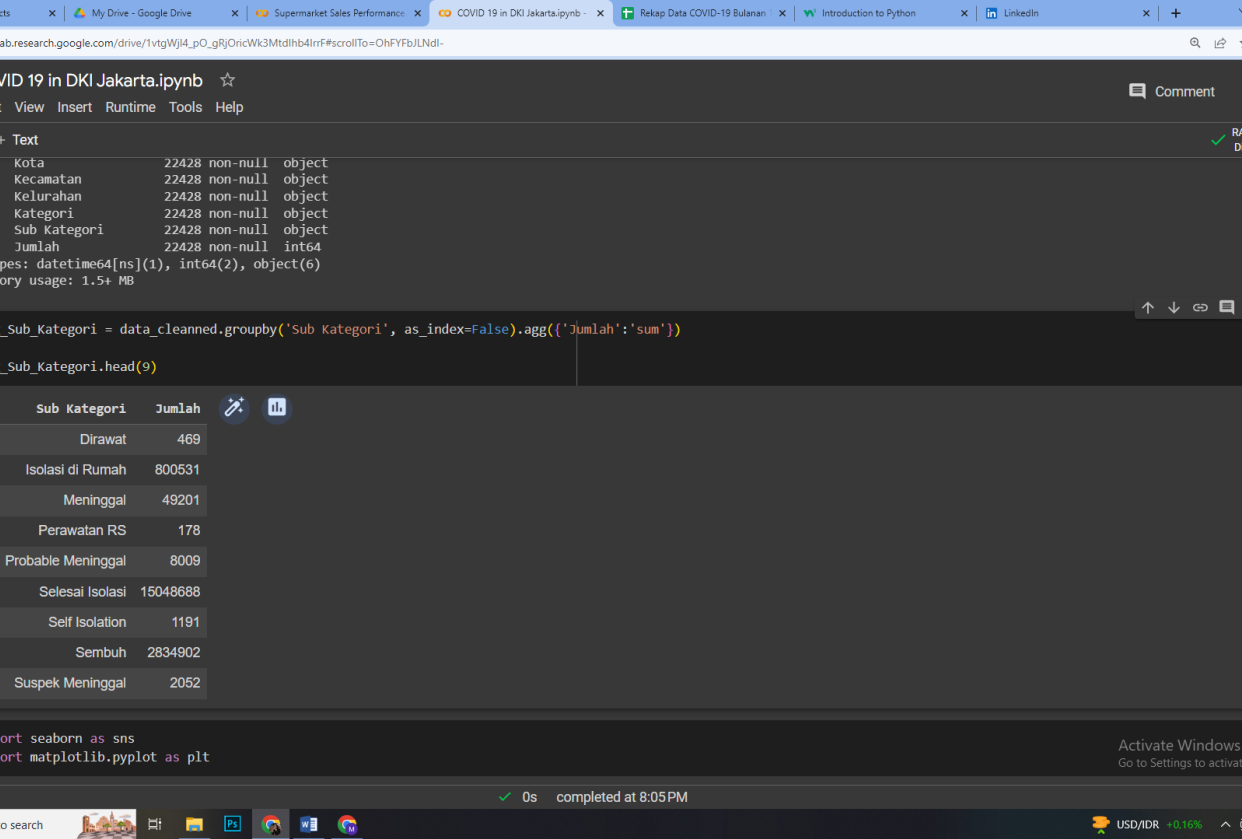
Task: Click the browser address bar URL
Action: [221, 43]
